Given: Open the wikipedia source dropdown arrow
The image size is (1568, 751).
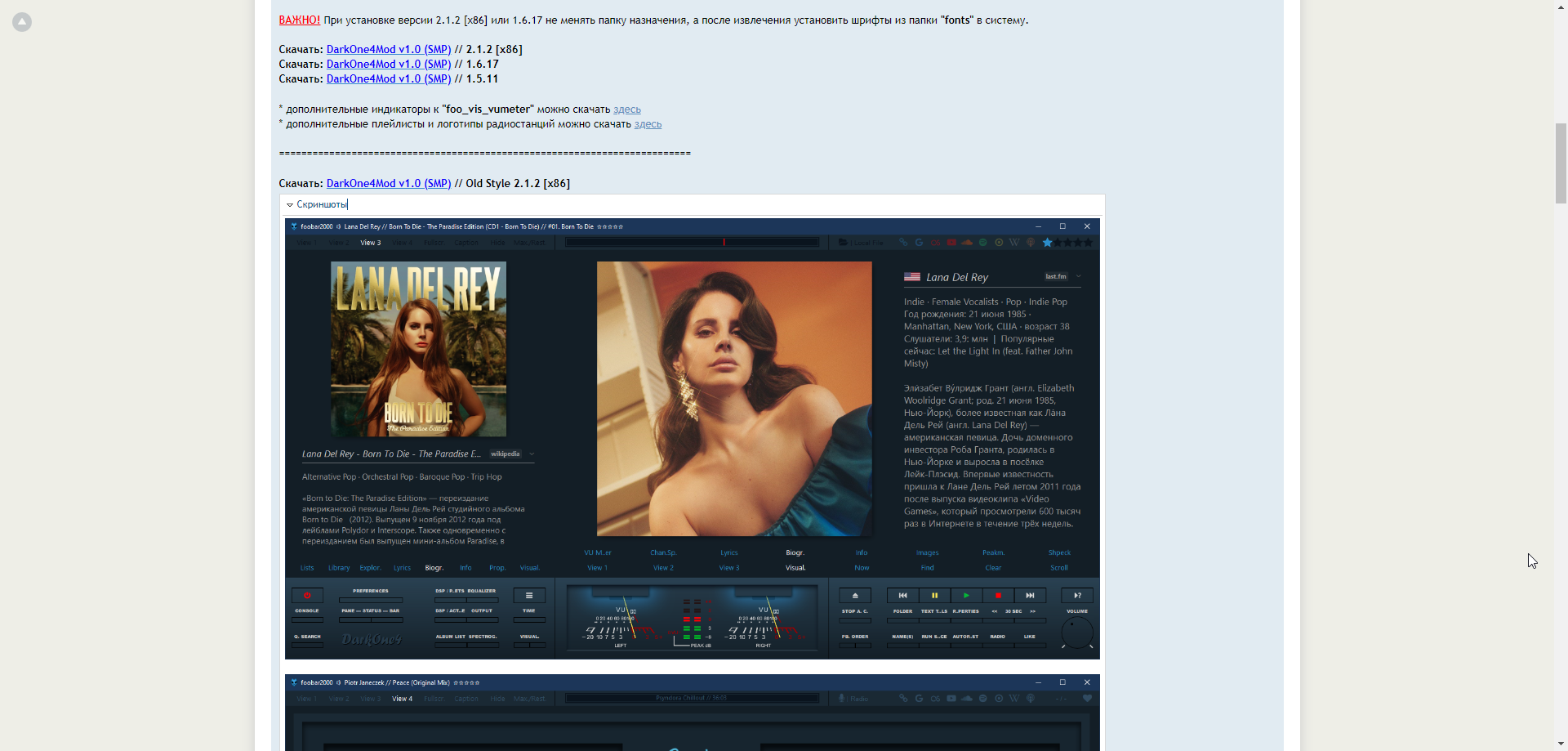Looking at the screenshot, I should pos(532,454).
